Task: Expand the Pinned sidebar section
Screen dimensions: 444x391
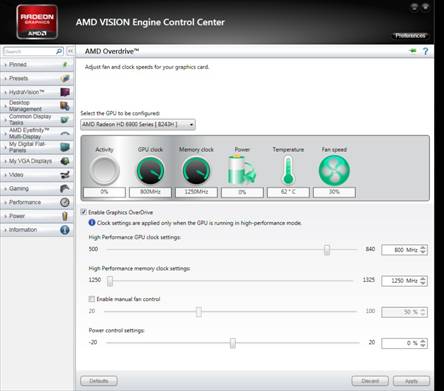Action: (x=5, y=65)
